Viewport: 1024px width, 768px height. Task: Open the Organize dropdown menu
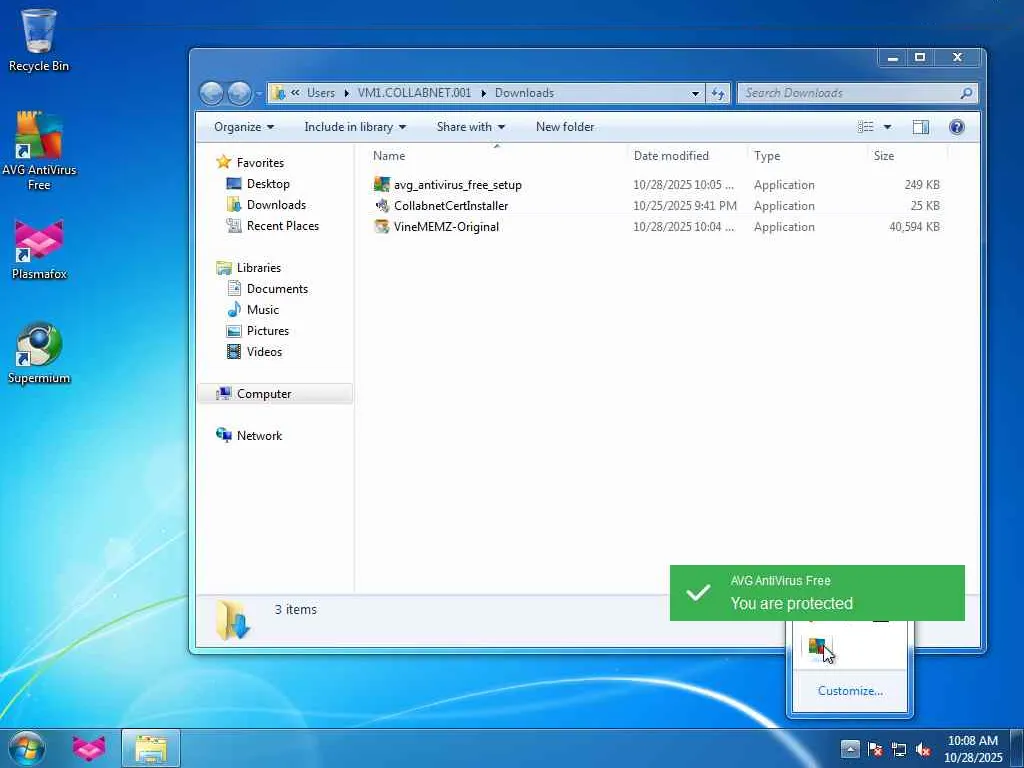pyautogui.click(x=244, y=127)
